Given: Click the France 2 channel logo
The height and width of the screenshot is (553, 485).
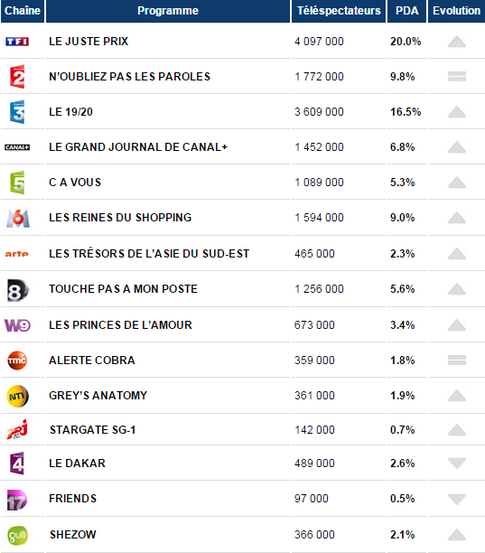Looking at the screenshot, I should (17, 77).
